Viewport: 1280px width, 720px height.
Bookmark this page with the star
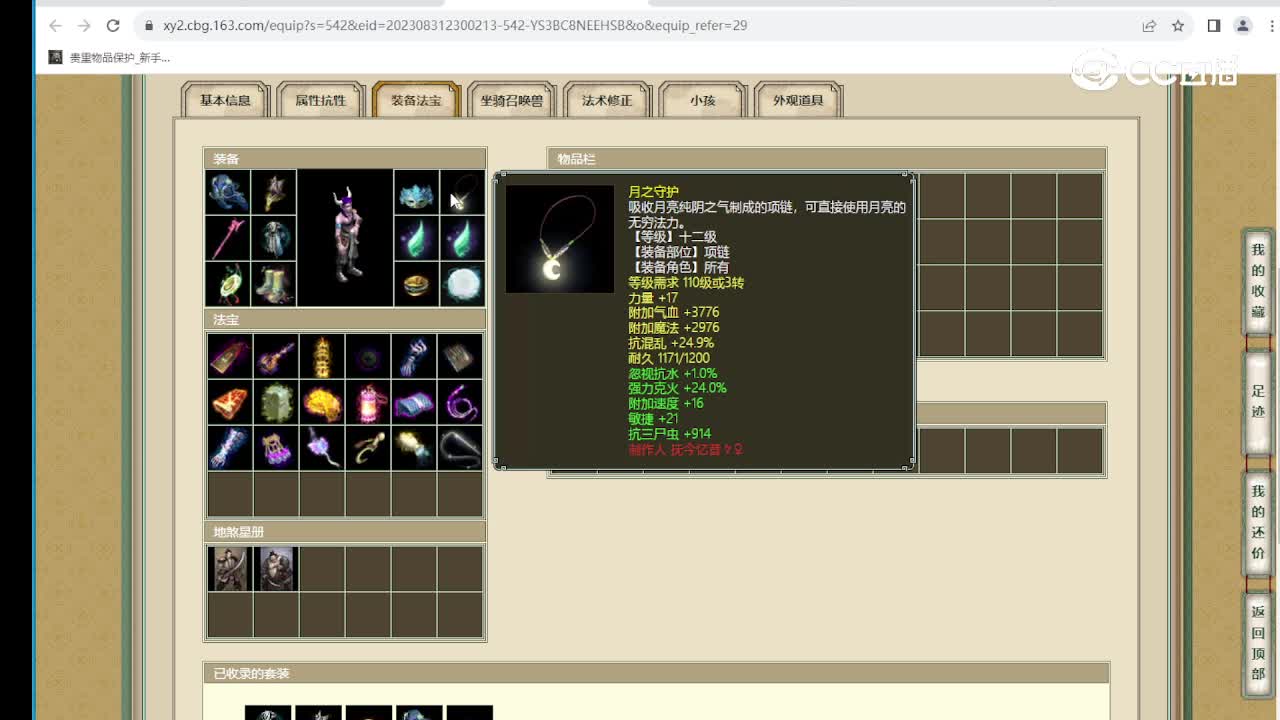[1178, 25]
